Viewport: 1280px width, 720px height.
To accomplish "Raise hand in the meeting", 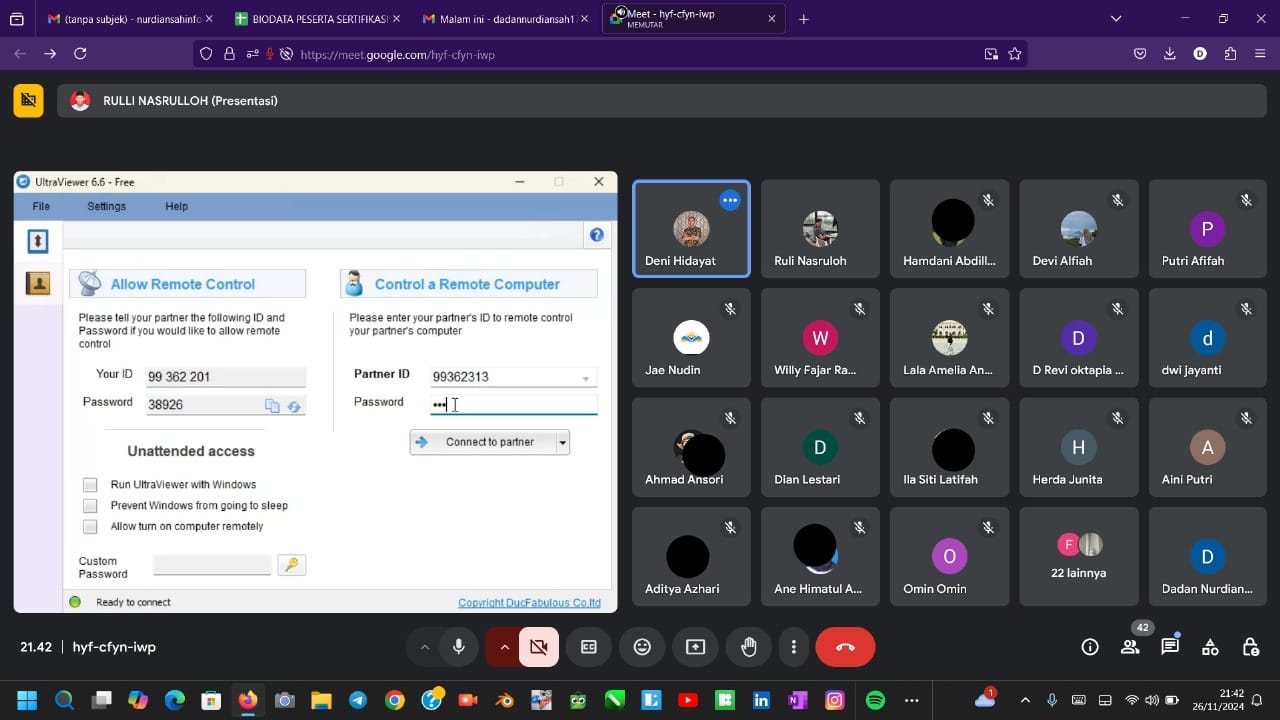I will pos(749,647).
